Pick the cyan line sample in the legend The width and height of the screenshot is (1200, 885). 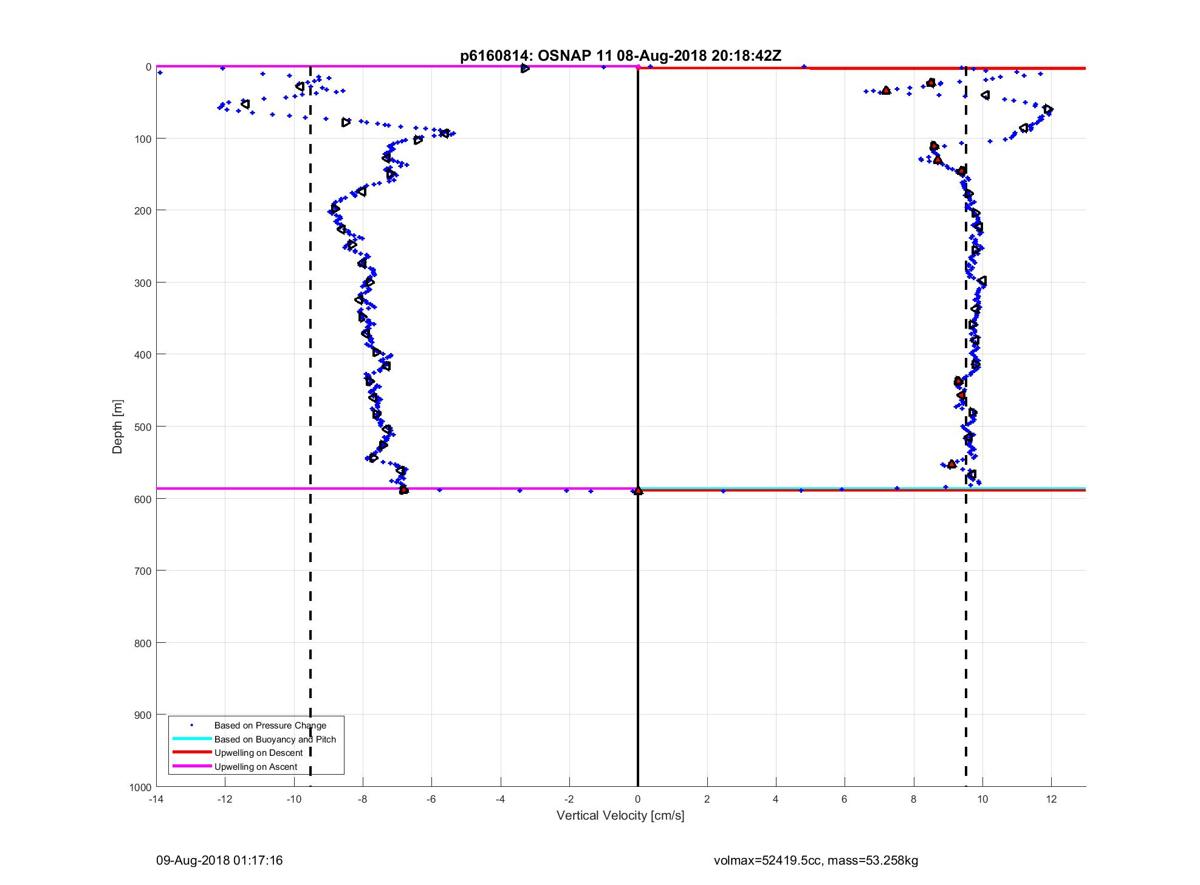pos(192,739)
